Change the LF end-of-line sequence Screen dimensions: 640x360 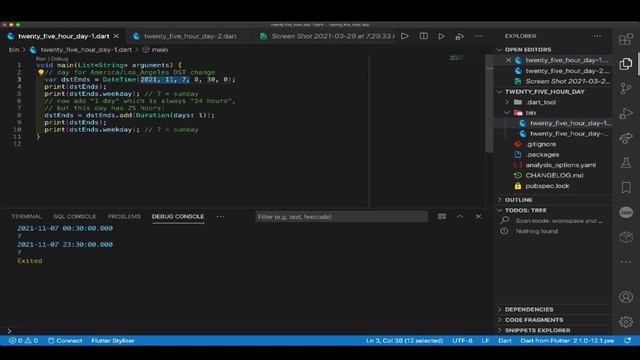485,340
